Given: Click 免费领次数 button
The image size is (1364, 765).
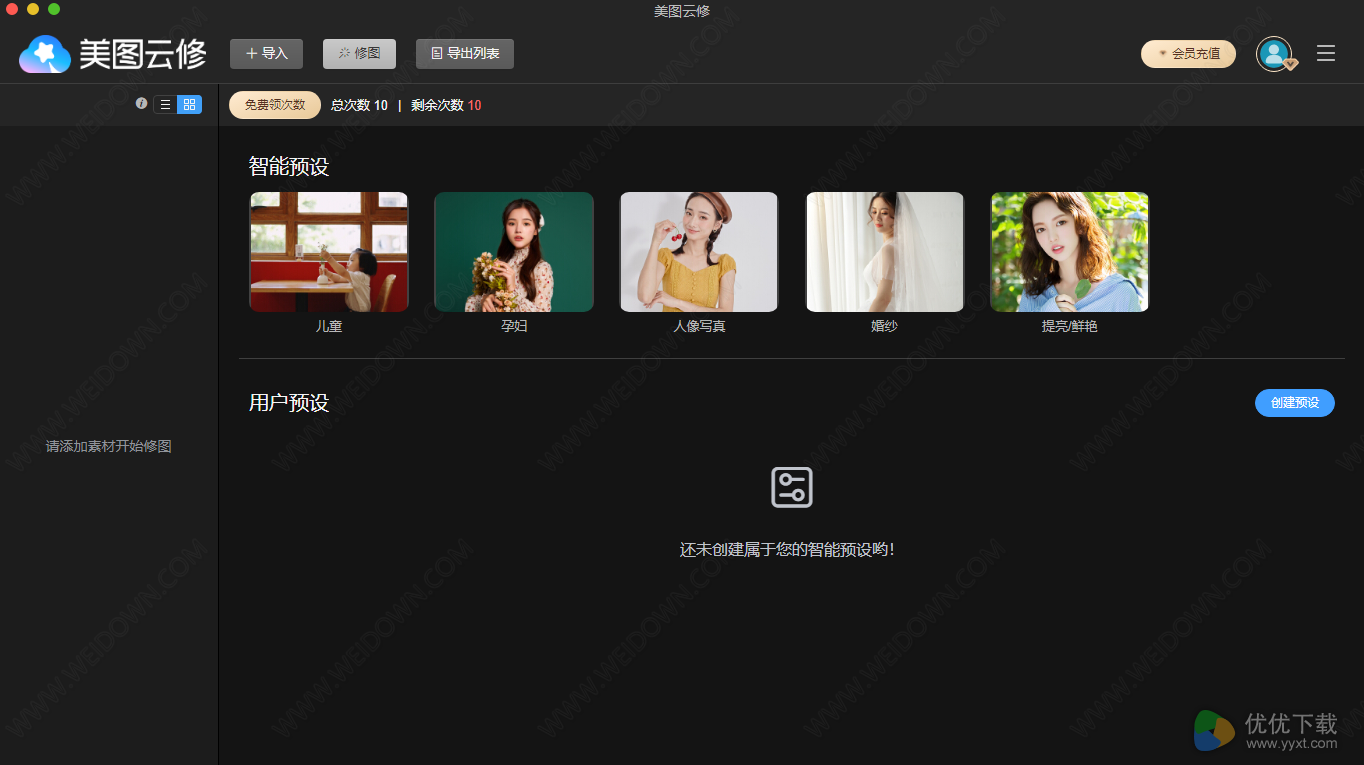Looking at the screenshot, I should [275, 105].
